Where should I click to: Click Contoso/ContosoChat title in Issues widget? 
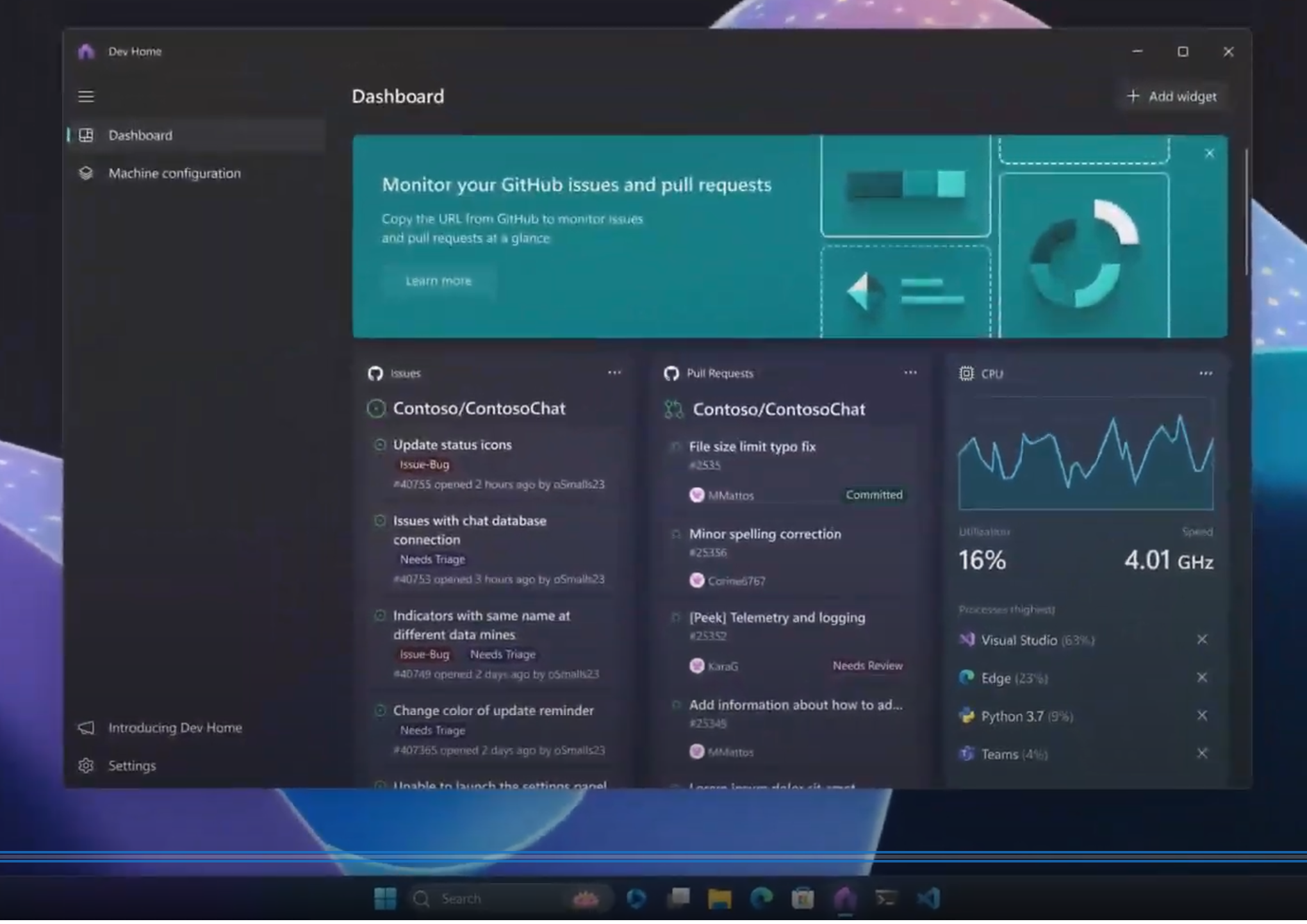479,409
